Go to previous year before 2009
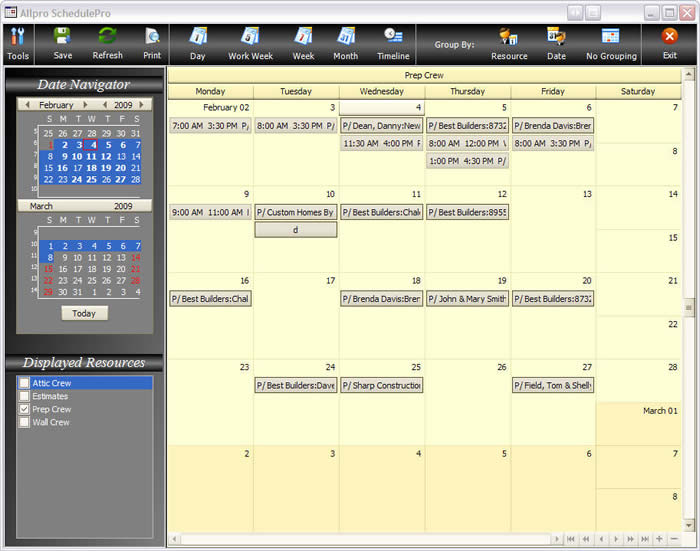The image size is (700, 551). 104,104
